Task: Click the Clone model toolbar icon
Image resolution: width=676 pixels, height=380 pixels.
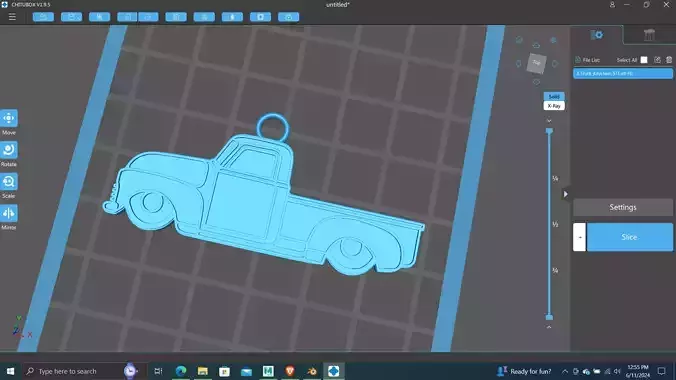Action: 100,17
